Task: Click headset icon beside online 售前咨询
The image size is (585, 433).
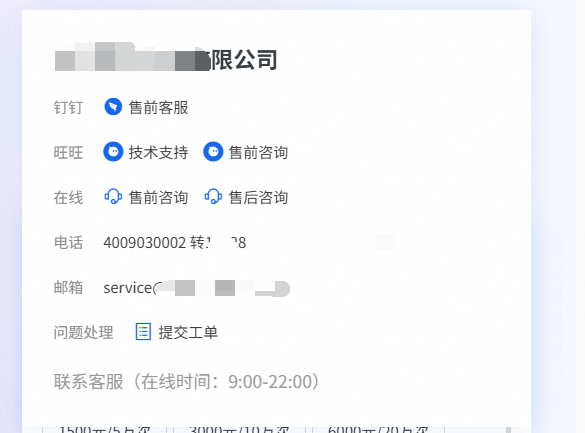Action: point(113,197)
